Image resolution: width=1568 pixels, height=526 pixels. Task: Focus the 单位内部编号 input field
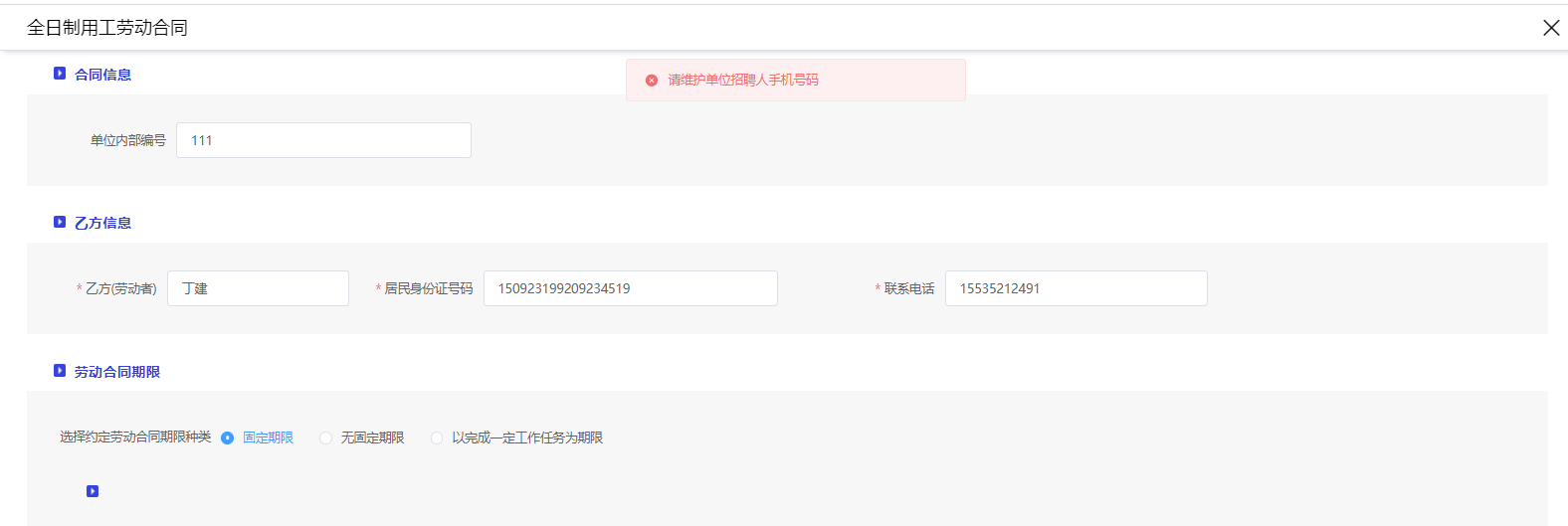[323, 140]
